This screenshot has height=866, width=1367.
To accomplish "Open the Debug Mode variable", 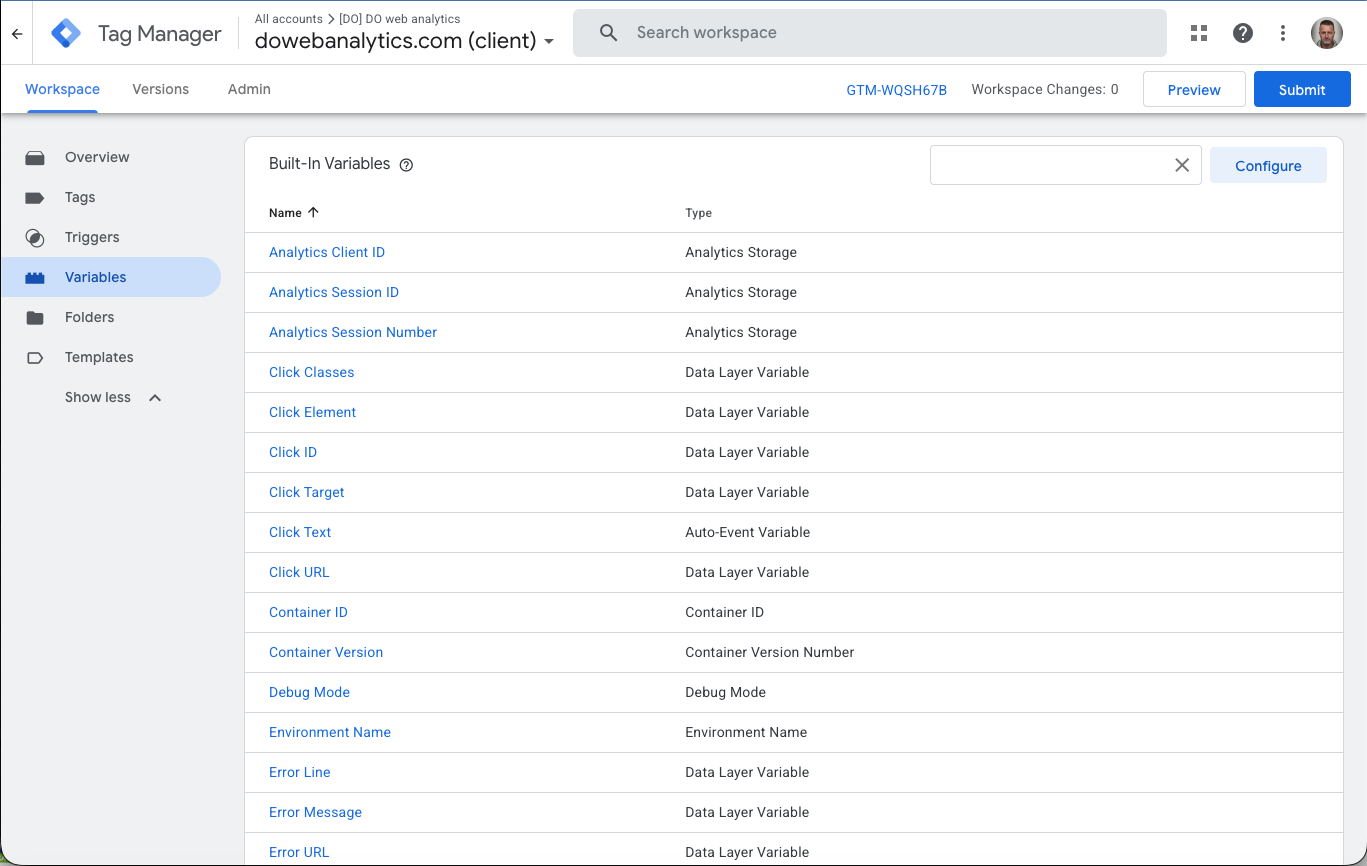I will pos(309,692).
